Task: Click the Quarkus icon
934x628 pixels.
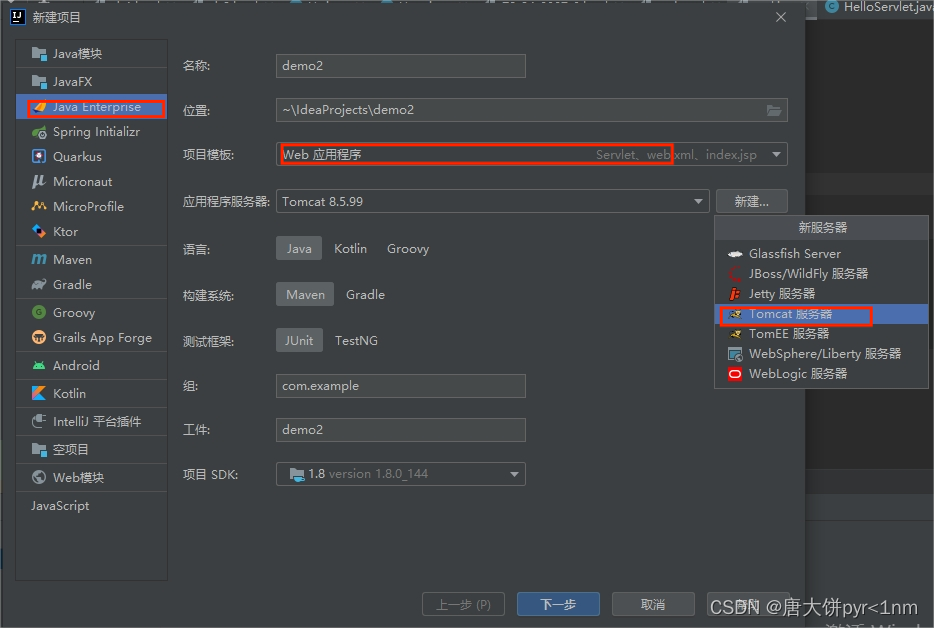Action: (x=39, y=157)
